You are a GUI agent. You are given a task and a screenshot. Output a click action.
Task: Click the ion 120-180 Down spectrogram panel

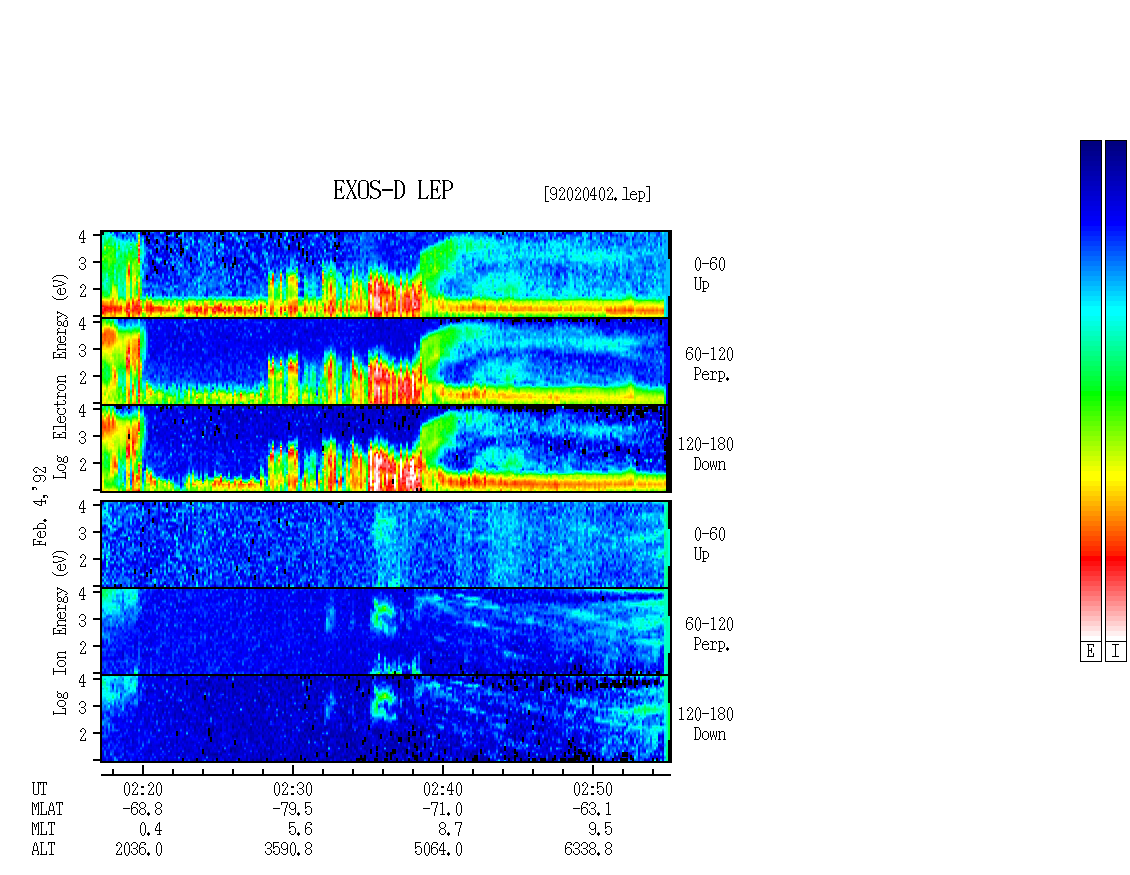tap(386, 719)
